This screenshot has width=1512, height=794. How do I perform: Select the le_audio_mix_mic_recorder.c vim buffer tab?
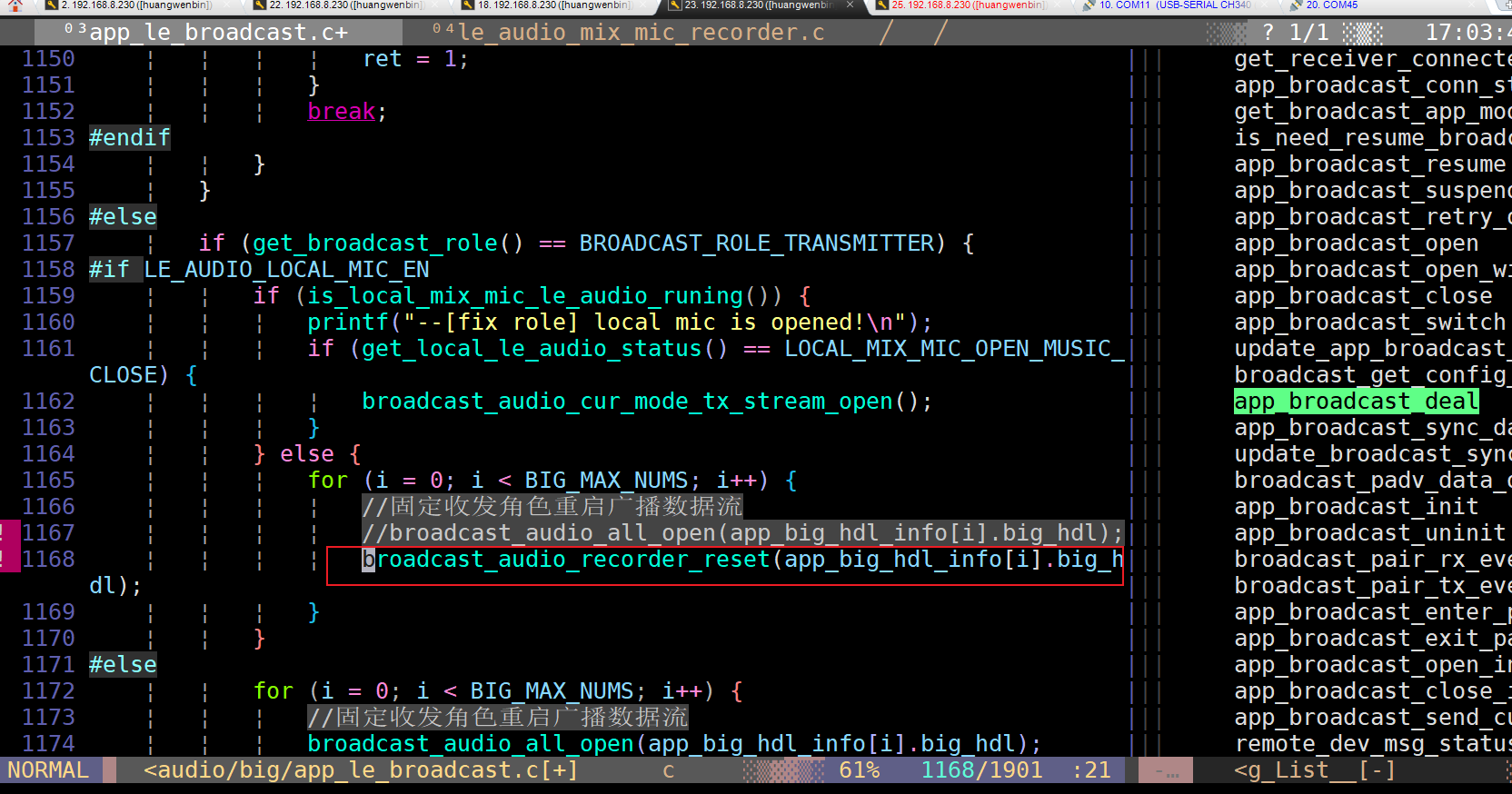point(629,33)
